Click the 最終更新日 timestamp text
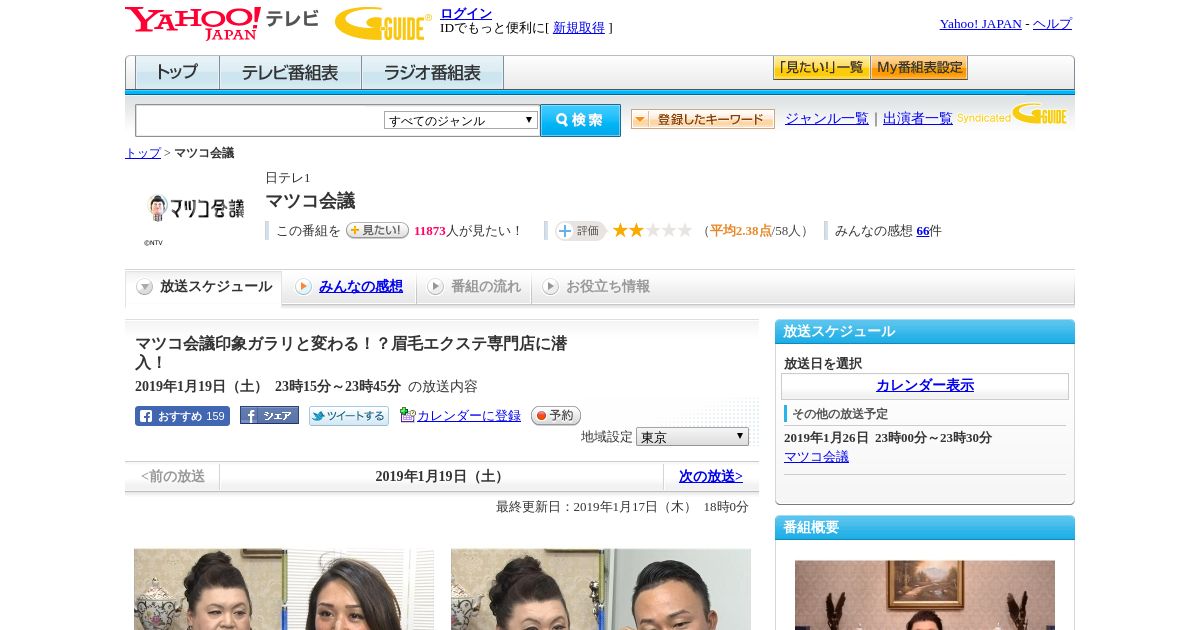 click(622, 507)
